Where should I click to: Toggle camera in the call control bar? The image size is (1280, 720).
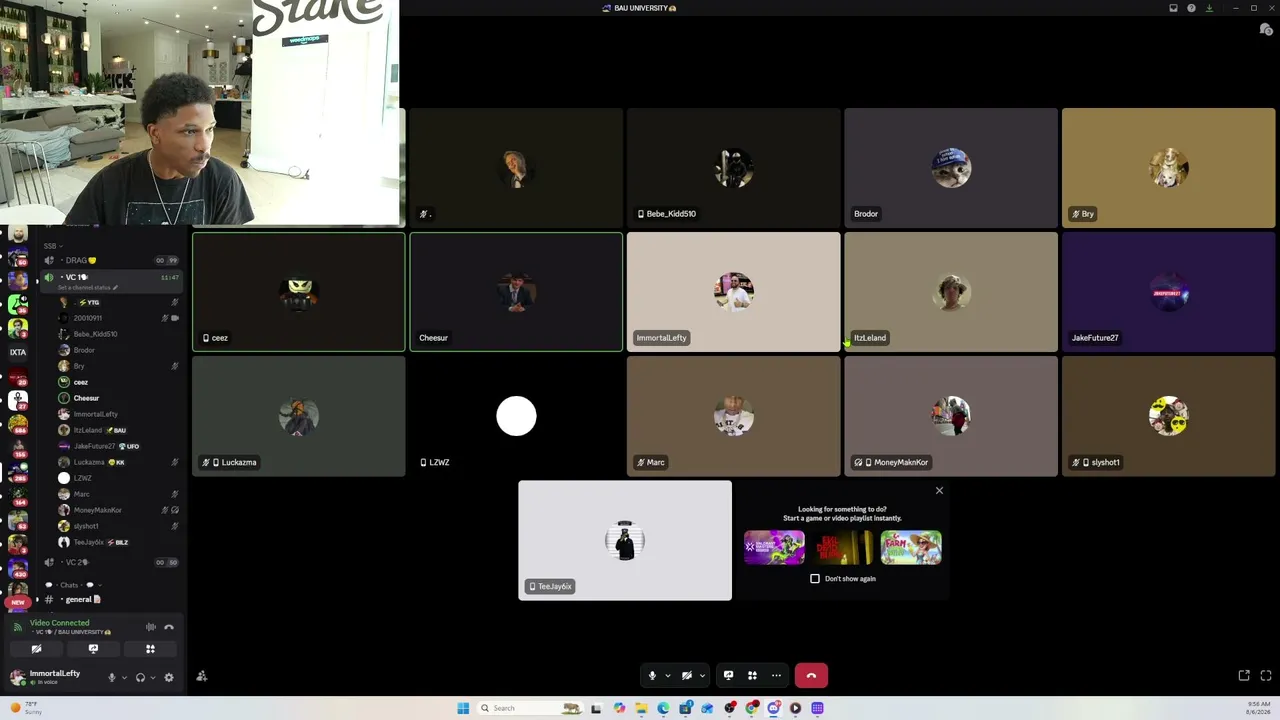coord(686,676)
